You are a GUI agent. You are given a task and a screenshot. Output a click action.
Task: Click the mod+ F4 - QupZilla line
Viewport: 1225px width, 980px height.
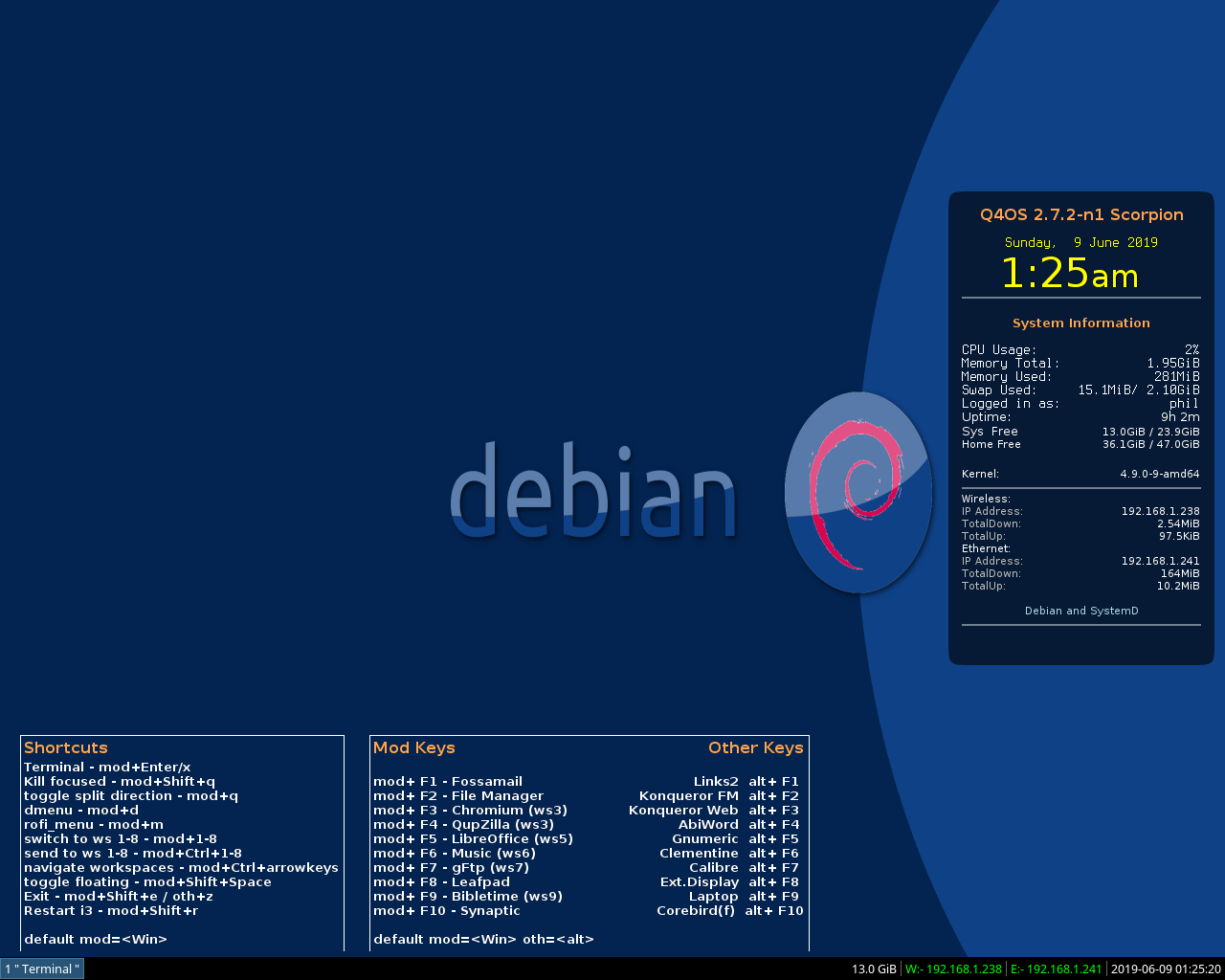[464, 825]
